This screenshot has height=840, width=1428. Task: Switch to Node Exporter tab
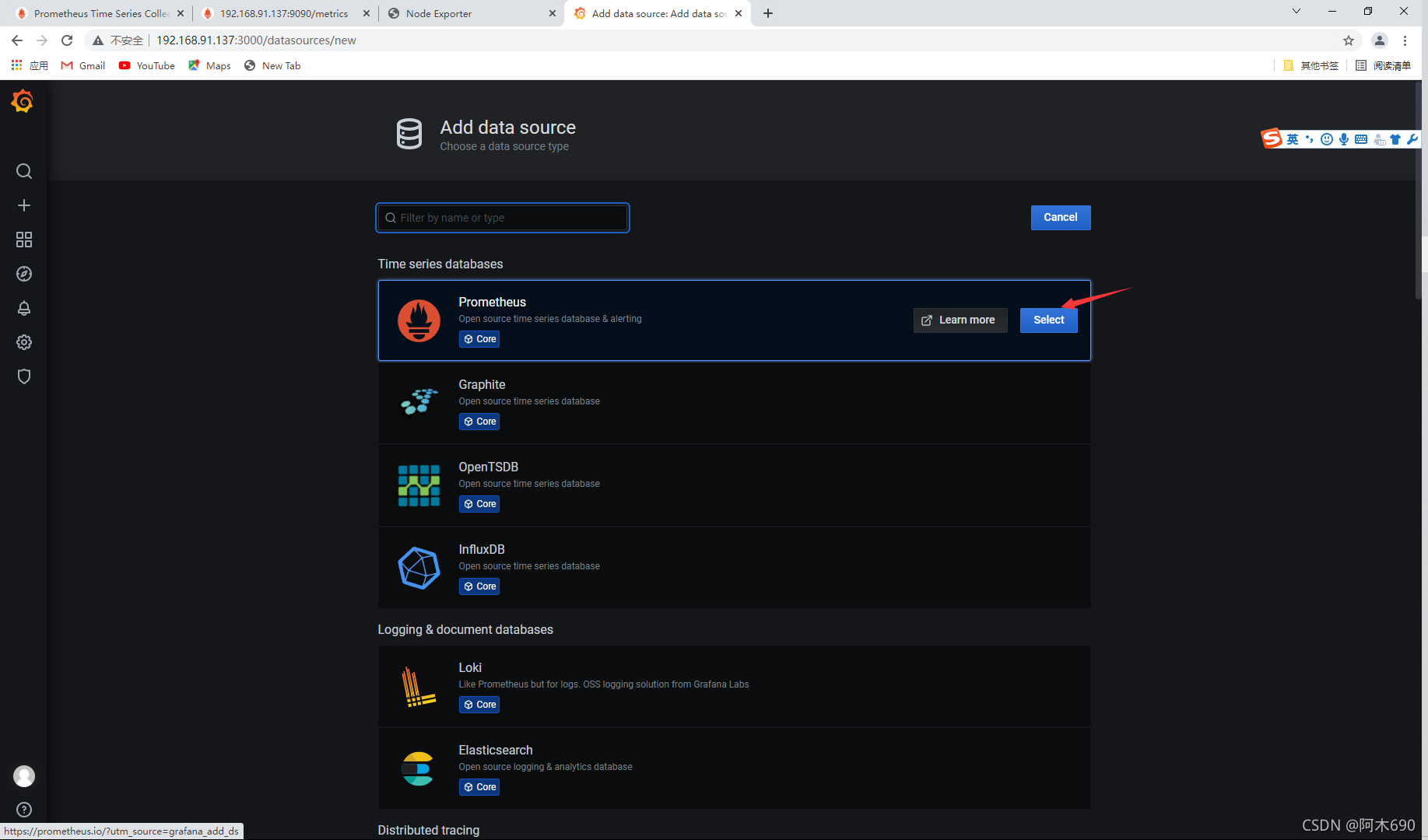point(471,13)
